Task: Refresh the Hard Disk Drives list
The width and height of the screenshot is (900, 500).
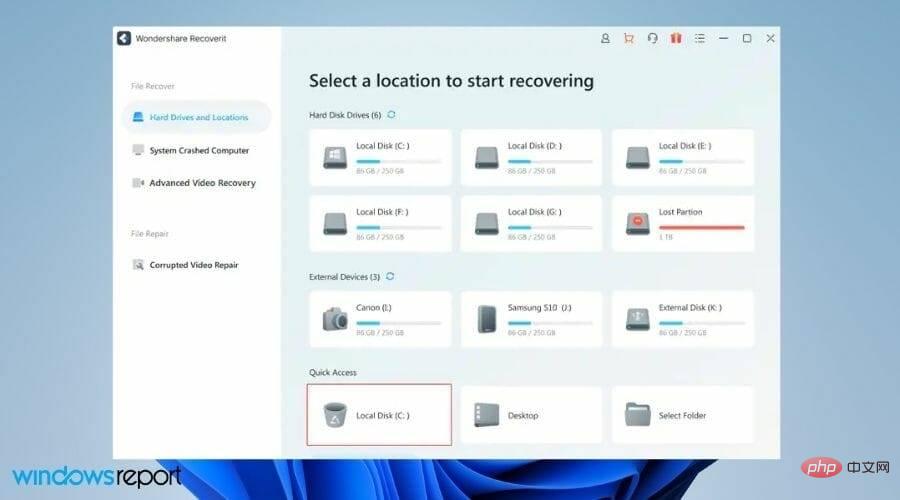Action: [391, 115]
